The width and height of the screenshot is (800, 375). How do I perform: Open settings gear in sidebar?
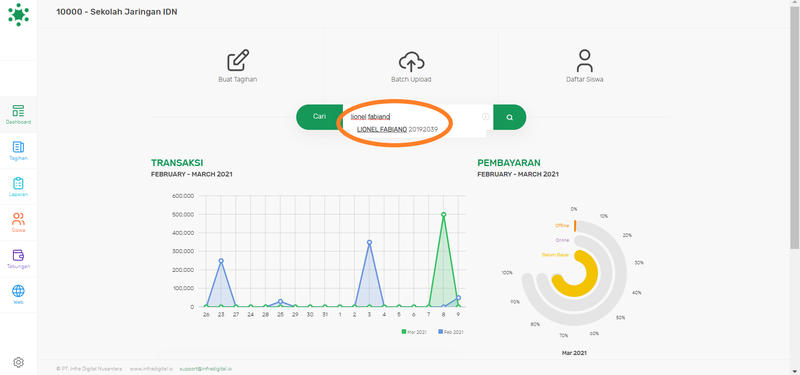click(18, 362)
